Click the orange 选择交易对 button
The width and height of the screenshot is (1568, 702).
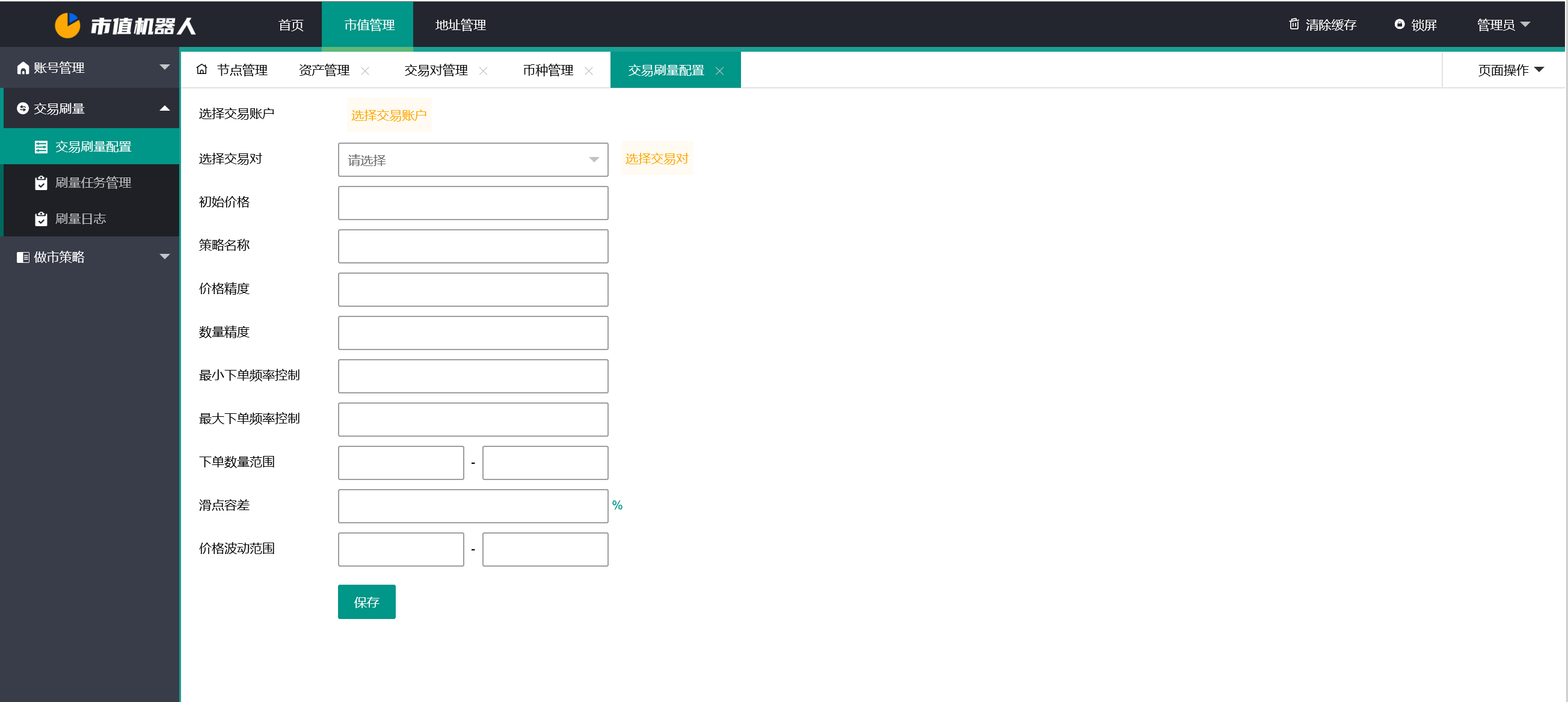click(x=657, y=159)
